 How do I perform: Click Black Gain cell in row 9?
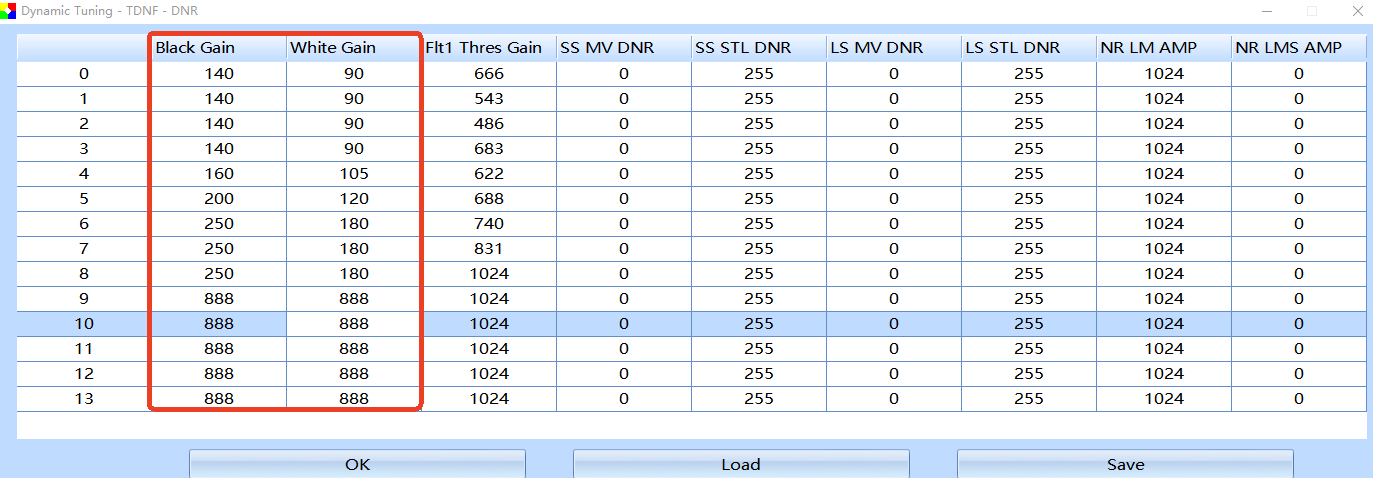(218, 299)
